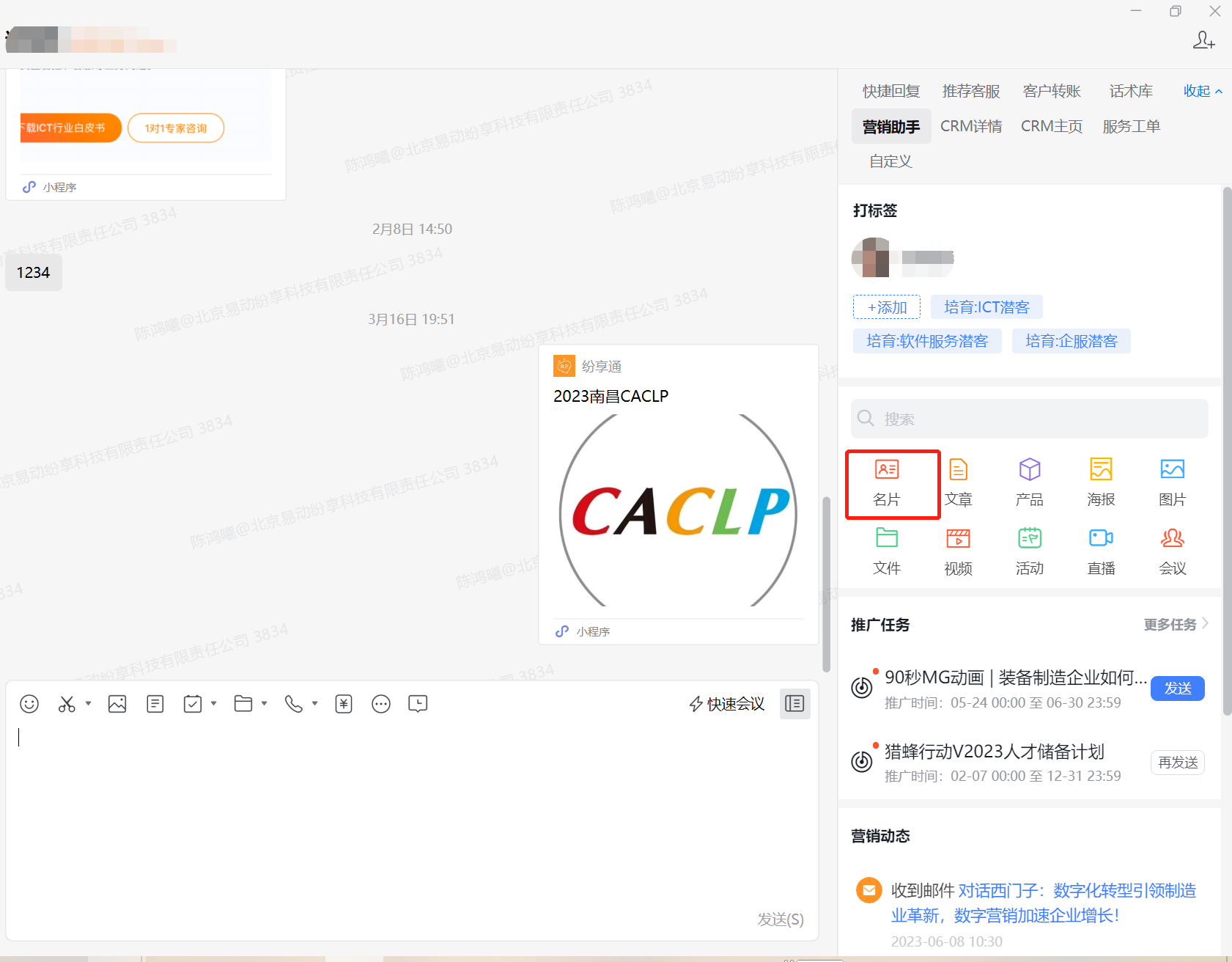This screenshot has height=962, width=1232.
Task: Click the 1对1专家咨询 button
Action: pos(176,128)
